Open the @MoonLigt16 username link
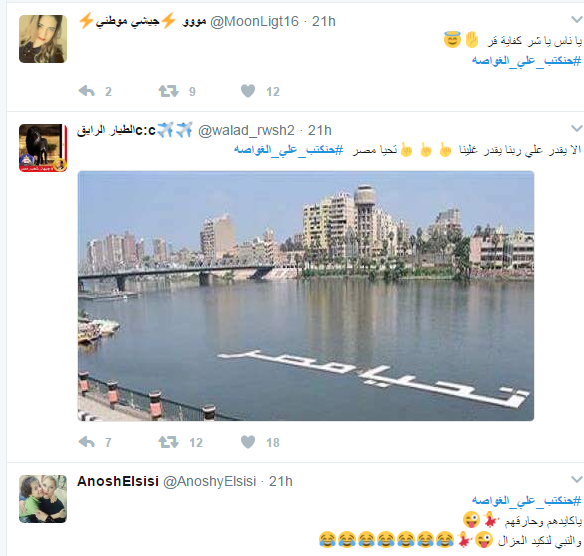The width and height of the screenshot is (584, 556). 254,22
